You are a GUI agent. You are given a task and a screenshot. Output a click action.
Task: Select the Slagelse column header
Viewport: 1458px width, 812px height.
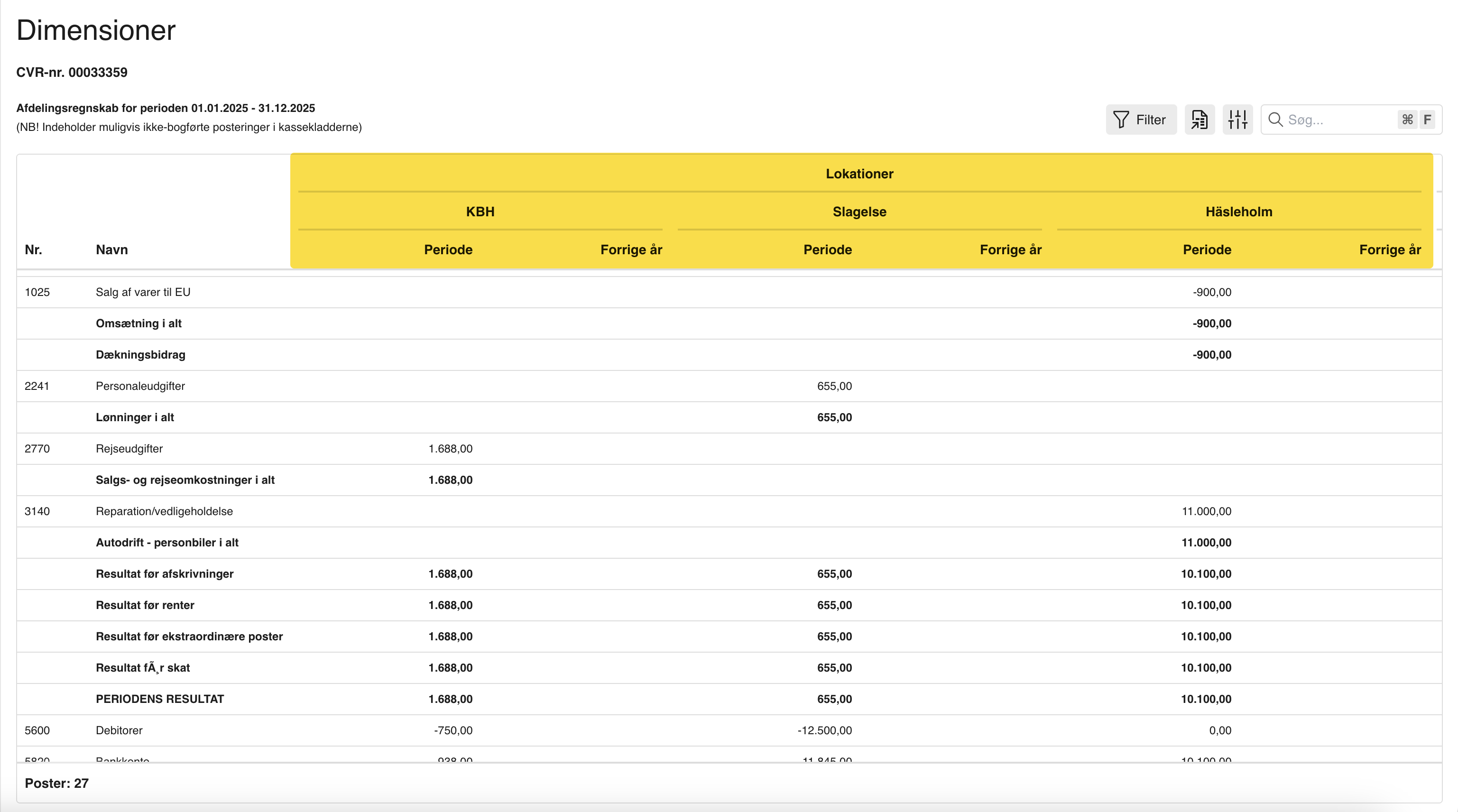pos(858,212)
